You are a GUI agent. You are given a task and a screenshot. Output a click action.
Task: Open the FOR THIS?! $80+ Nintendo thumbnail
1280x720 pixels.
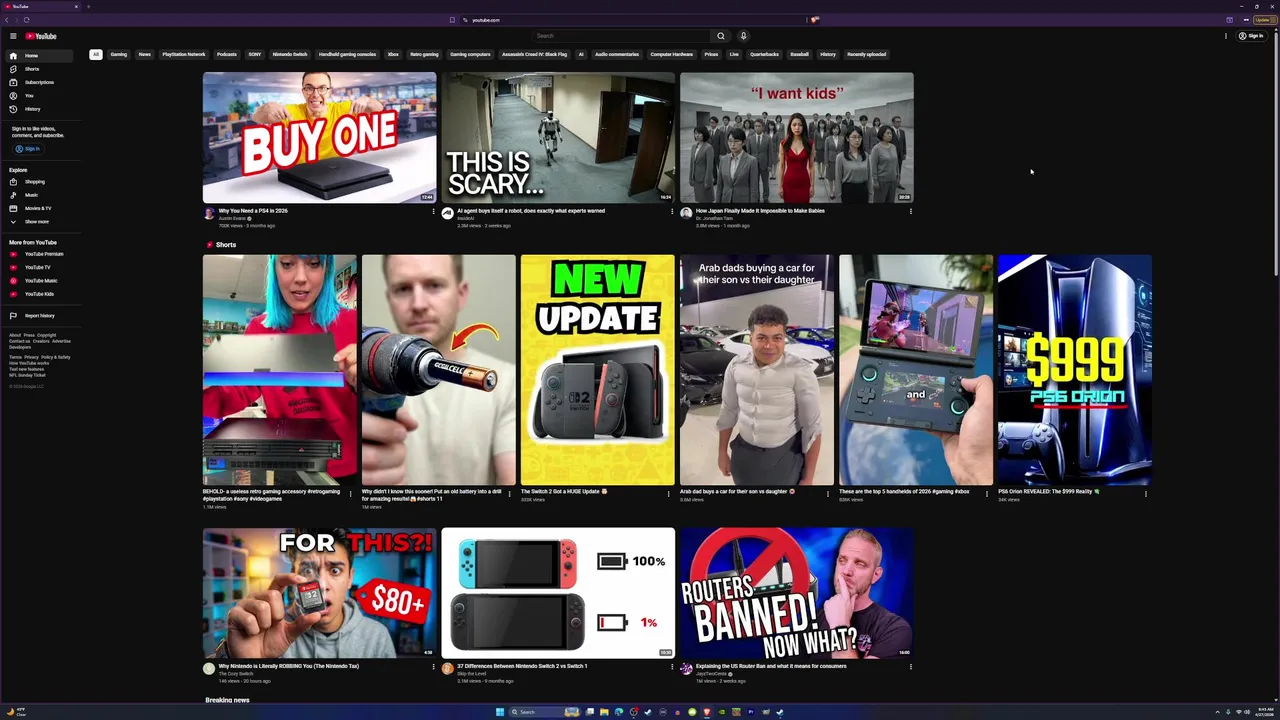[x=319, y=593]
